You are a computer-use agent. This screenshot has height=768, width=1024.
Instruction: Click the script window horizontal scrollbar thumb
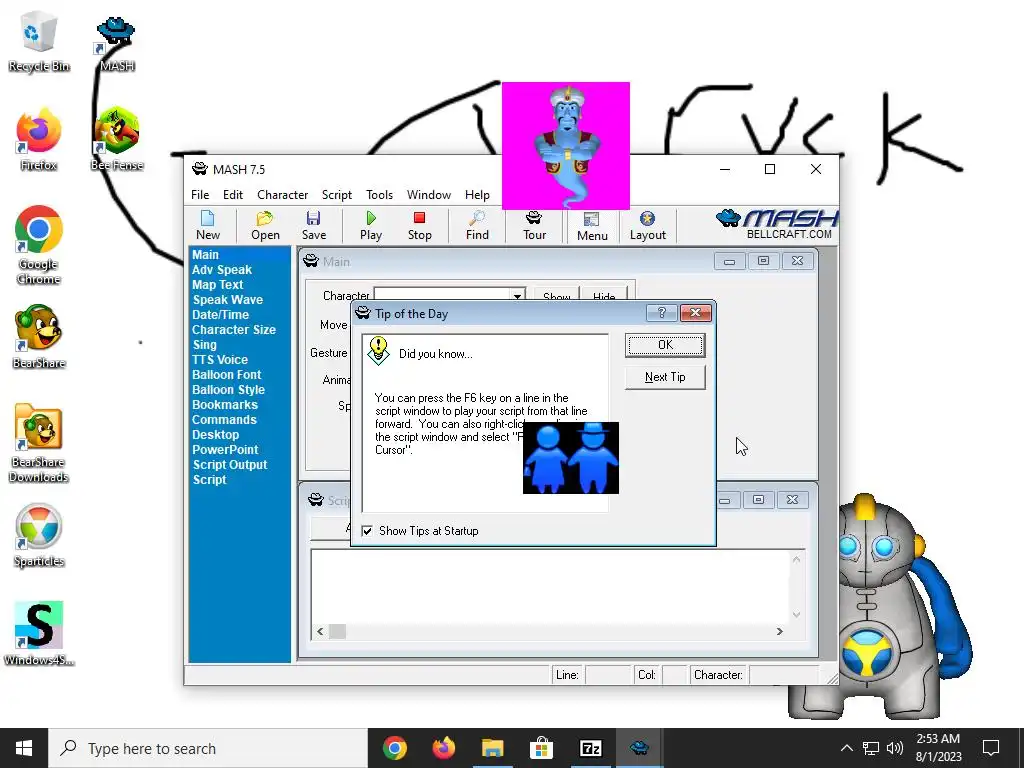pos(337,632)
